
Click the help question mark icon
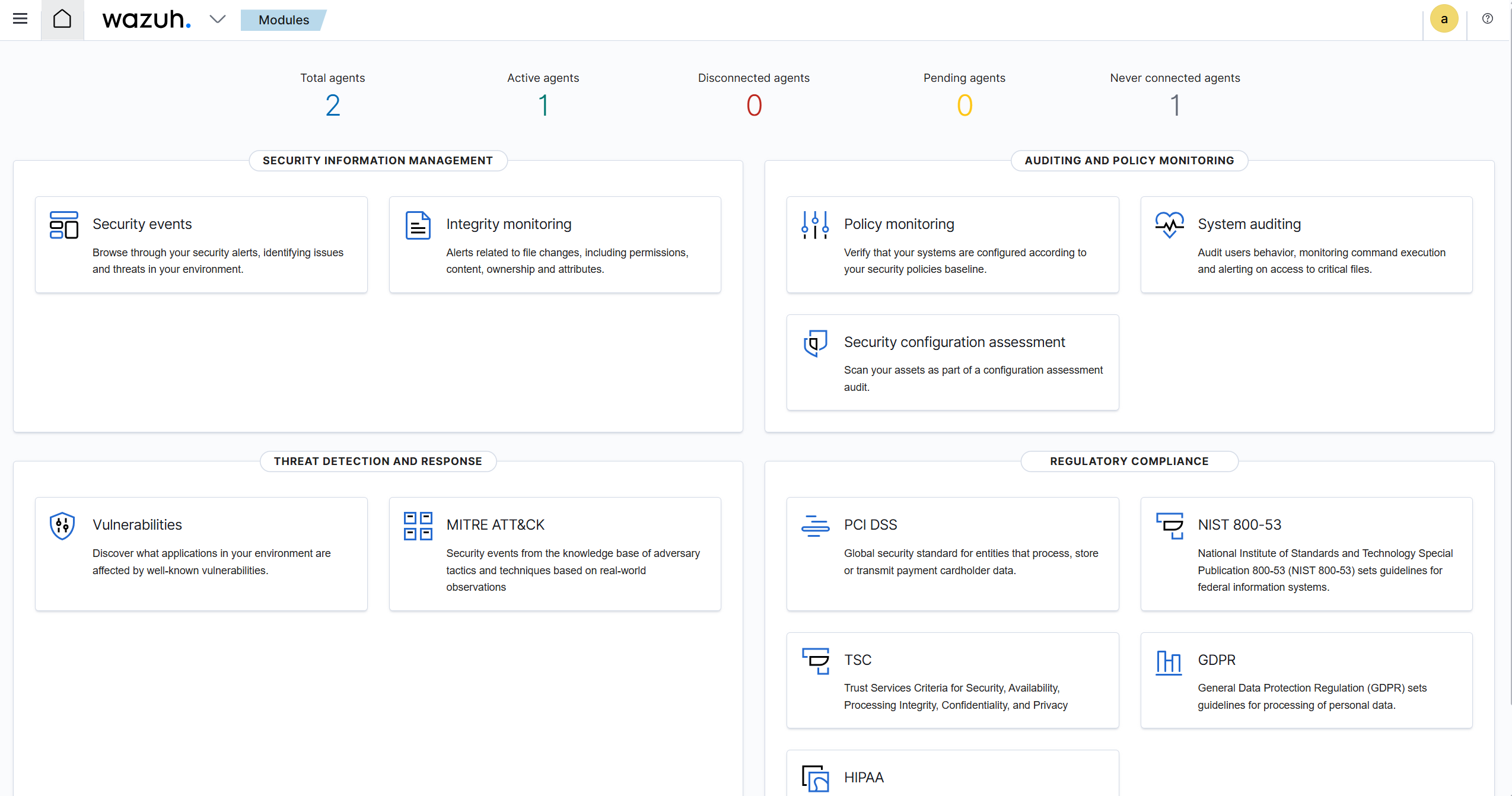(1487, 19)
